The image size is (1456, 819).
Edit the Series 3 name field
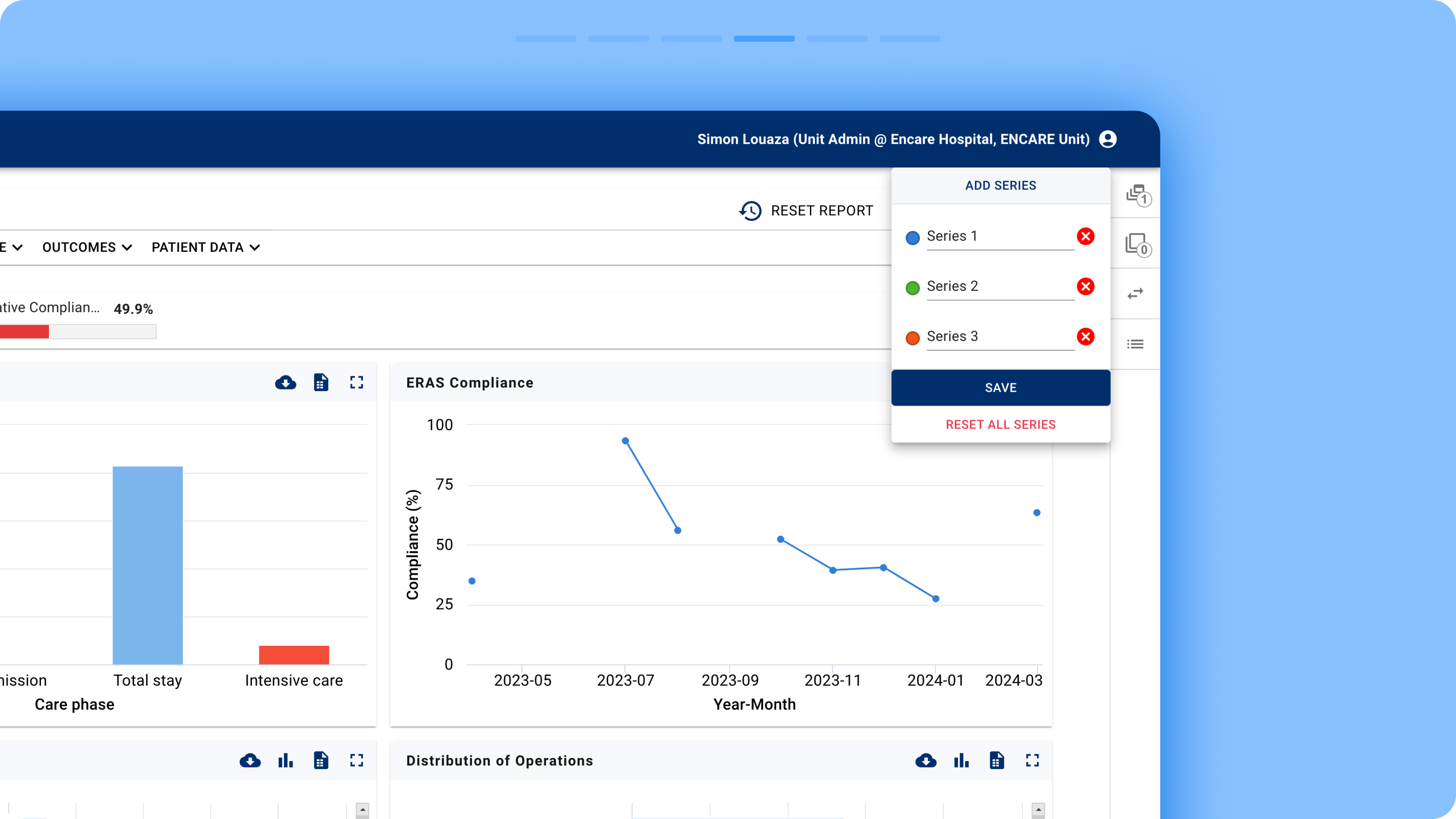(x=999, y=337)
